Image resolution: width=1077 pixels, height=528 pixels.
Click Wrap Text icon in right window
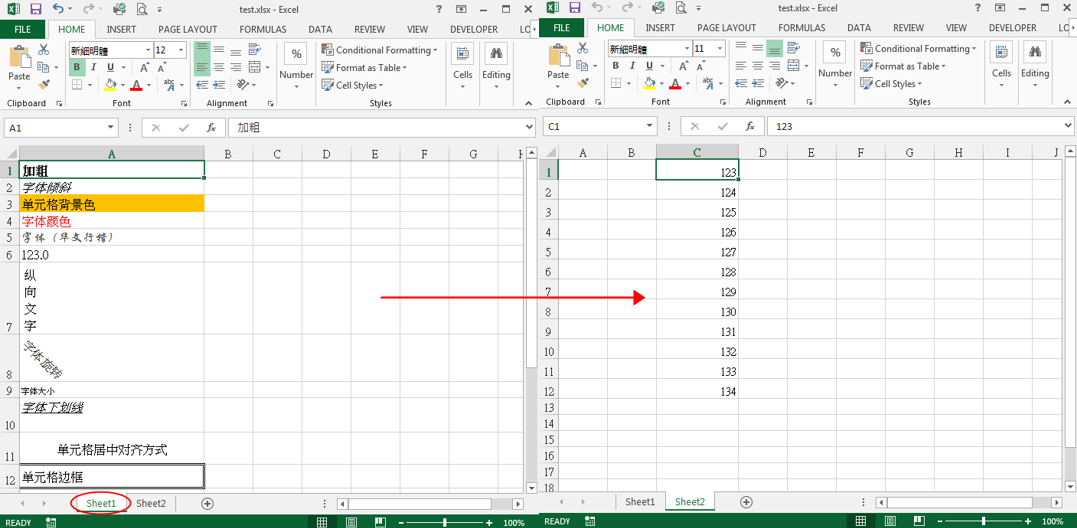tap(793, 49)
